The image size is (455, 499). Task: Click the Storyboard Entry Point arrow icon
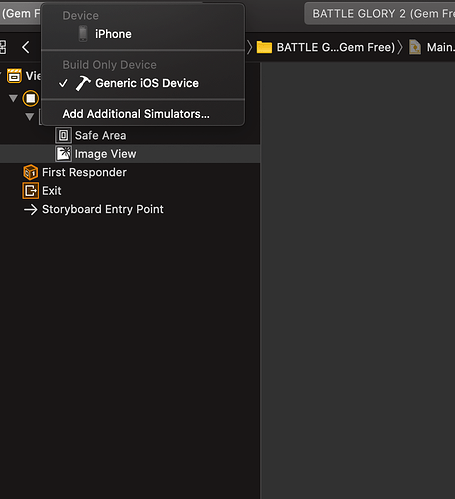point(31,209)
